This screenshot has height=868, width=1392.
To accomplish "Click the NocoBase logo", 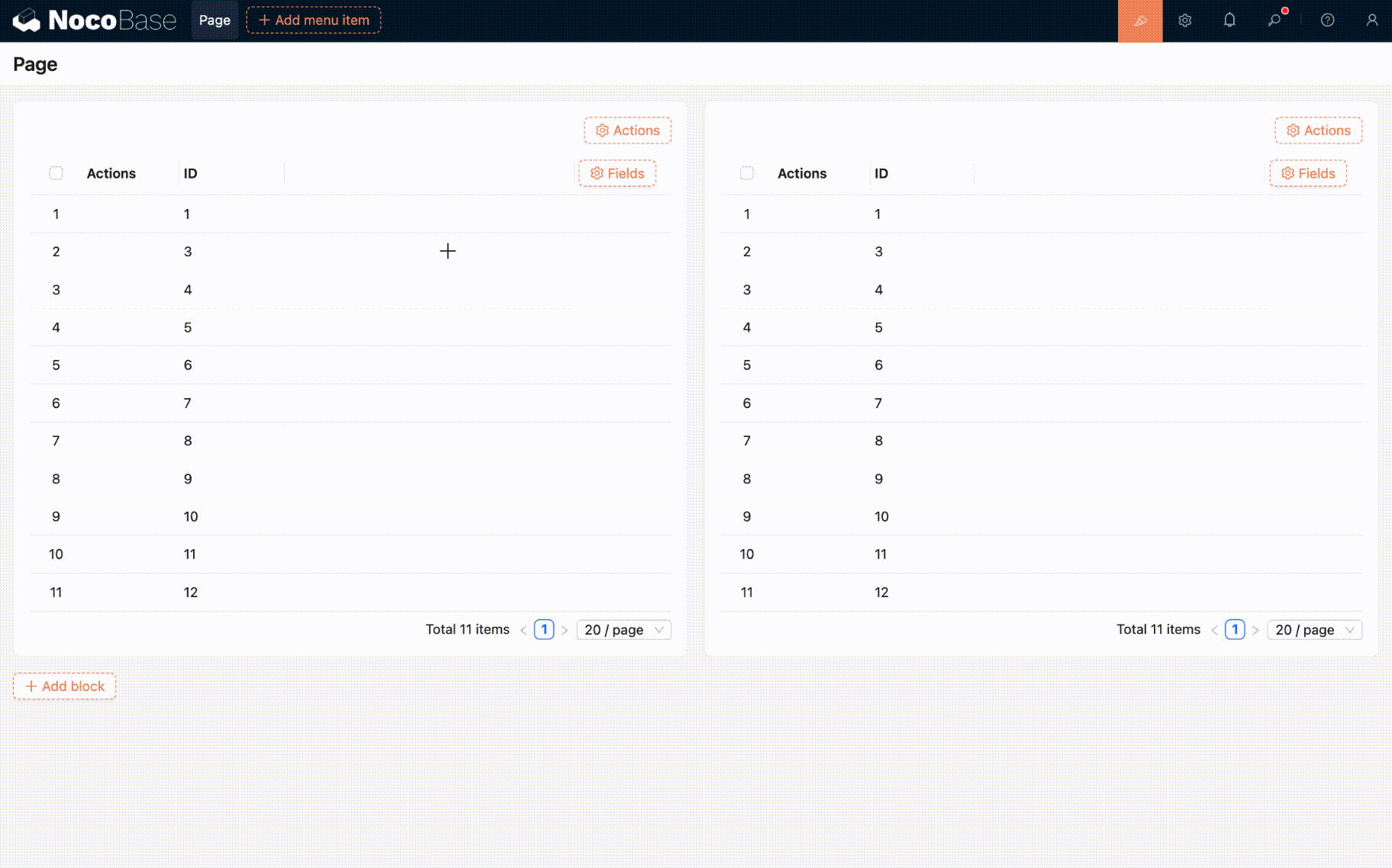I will [94, 21].
